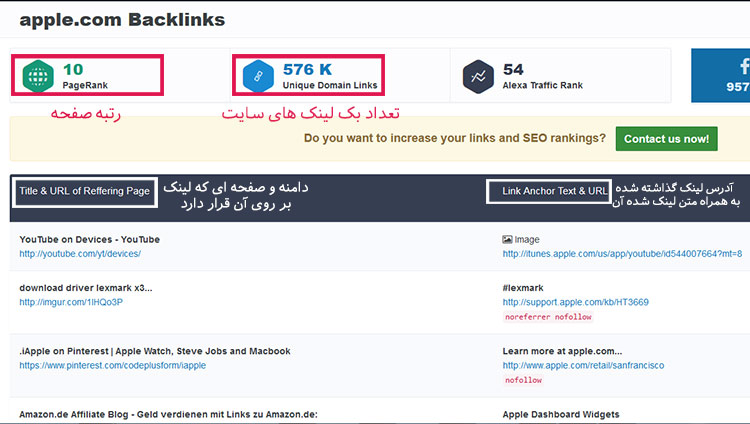This screenshot has height=424, width=750.
Task: Click the download driver lexmark x3... title
Action: [86, 288]
